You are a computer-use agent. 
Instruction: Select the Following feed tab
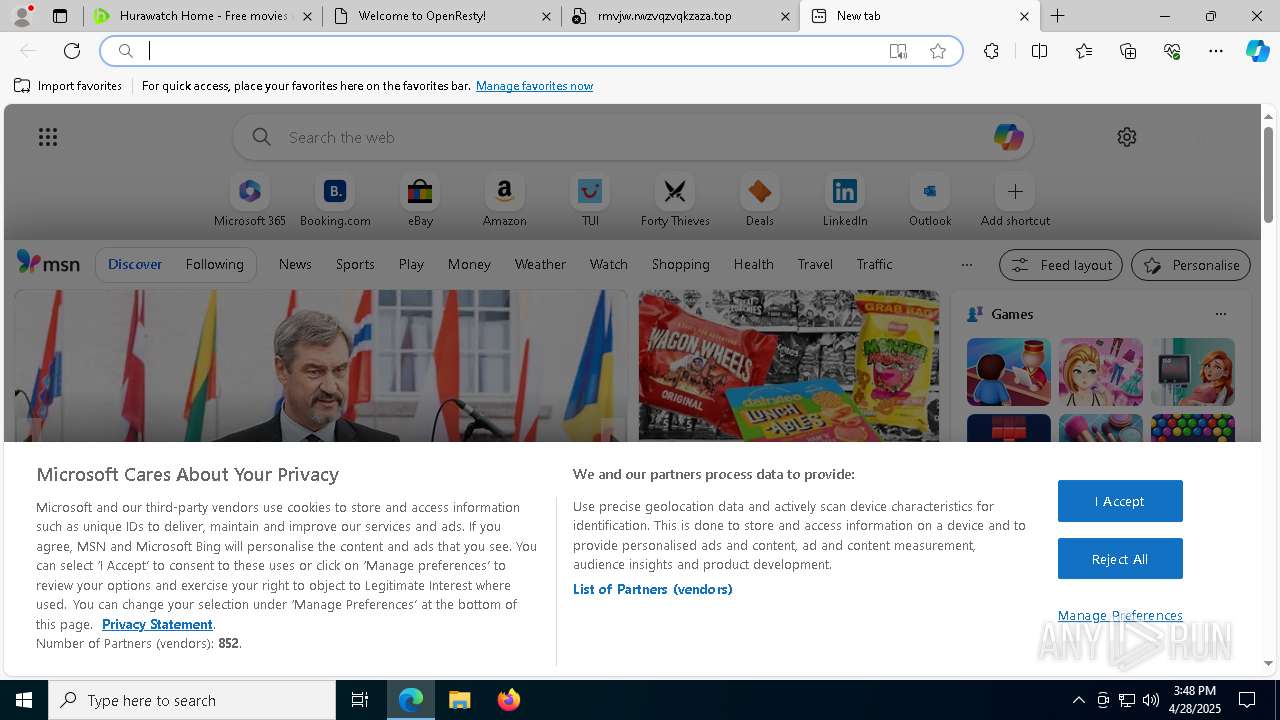tap(214, 264)
